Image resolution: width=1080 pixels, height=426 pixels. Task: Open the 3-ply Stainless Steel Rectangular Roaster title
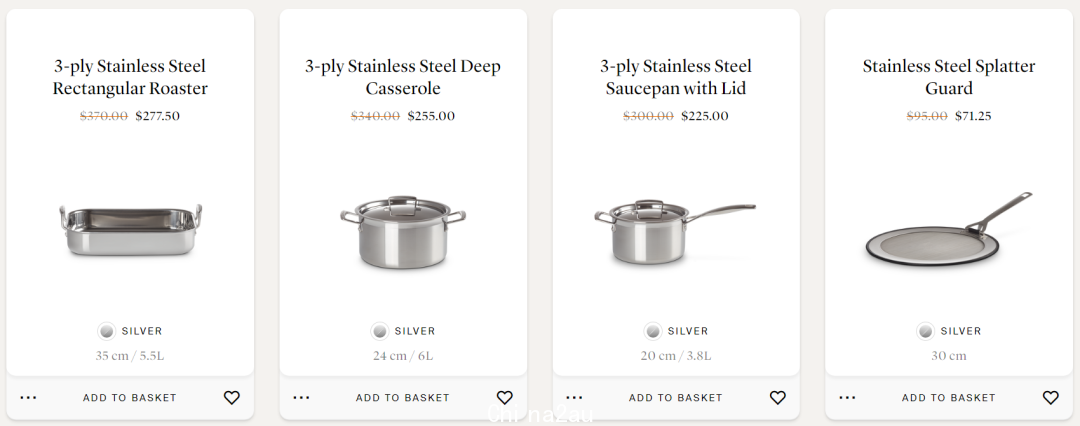[130, 77]
